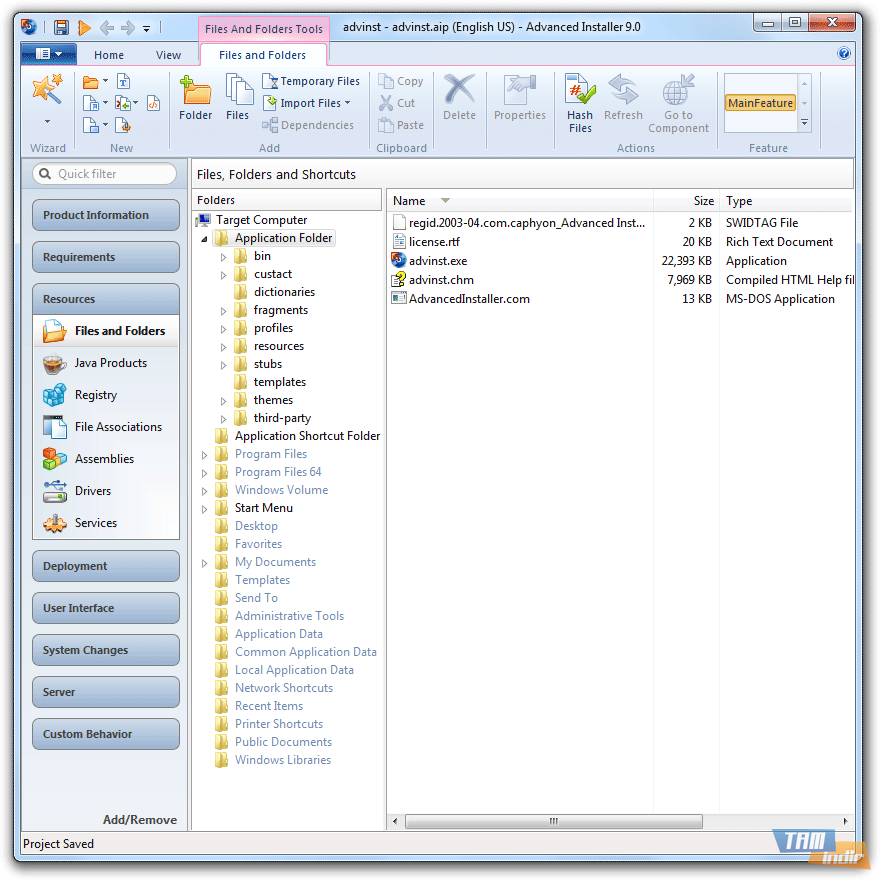881x881 pixels.
Task: Click the Product Information section button
Action: (x=105, y=215)
